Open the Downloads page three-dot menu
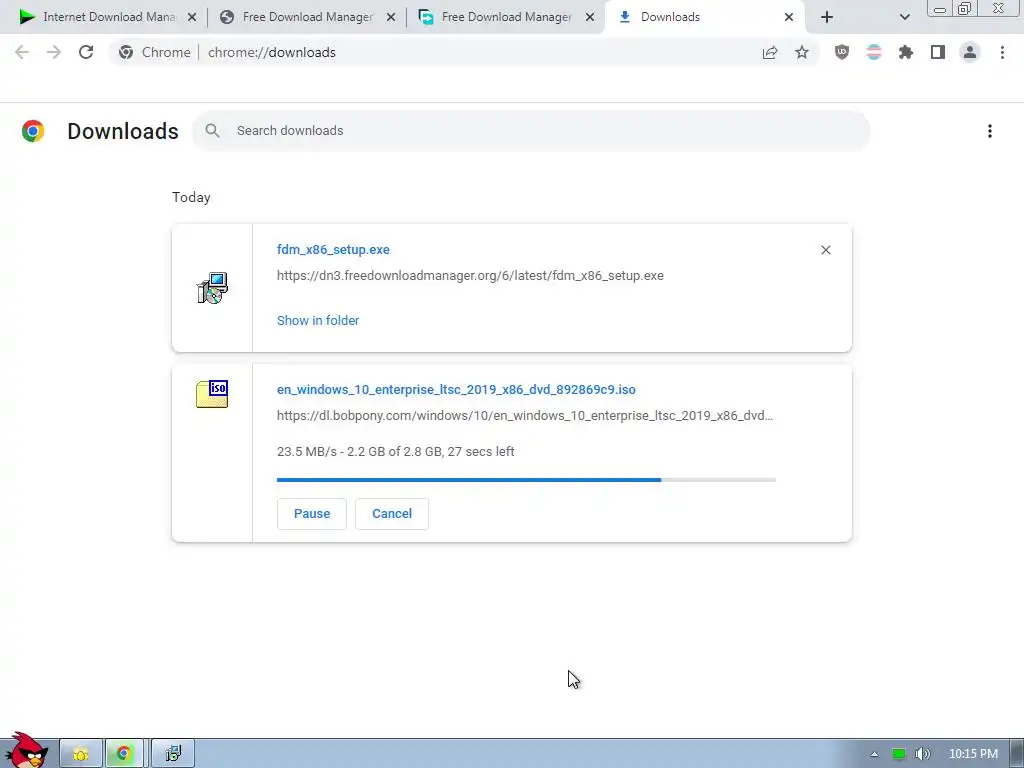The height and width of the screenshot is (768, 1024). 990,131
